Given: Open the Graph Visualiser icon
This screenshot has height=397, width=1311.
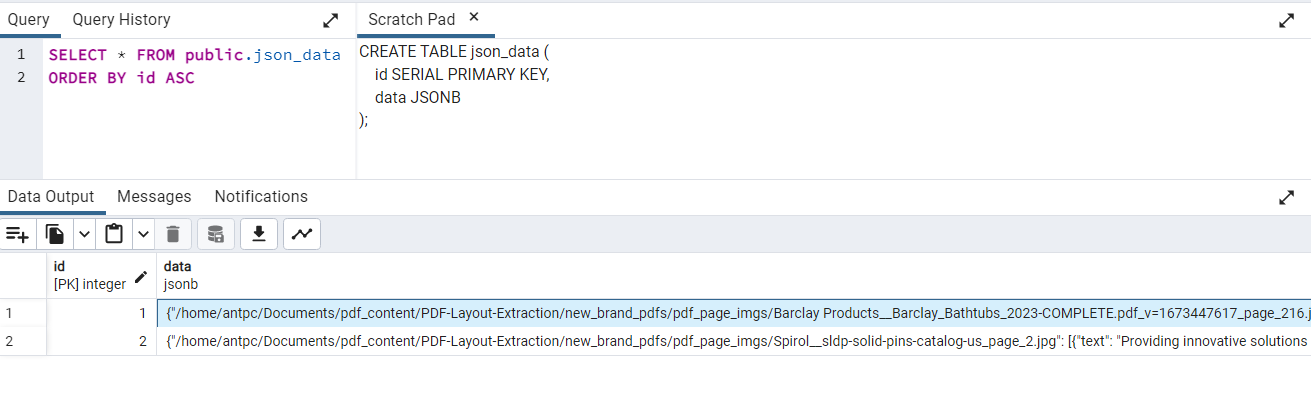Looking at the screenshot, I should (302, 234).
